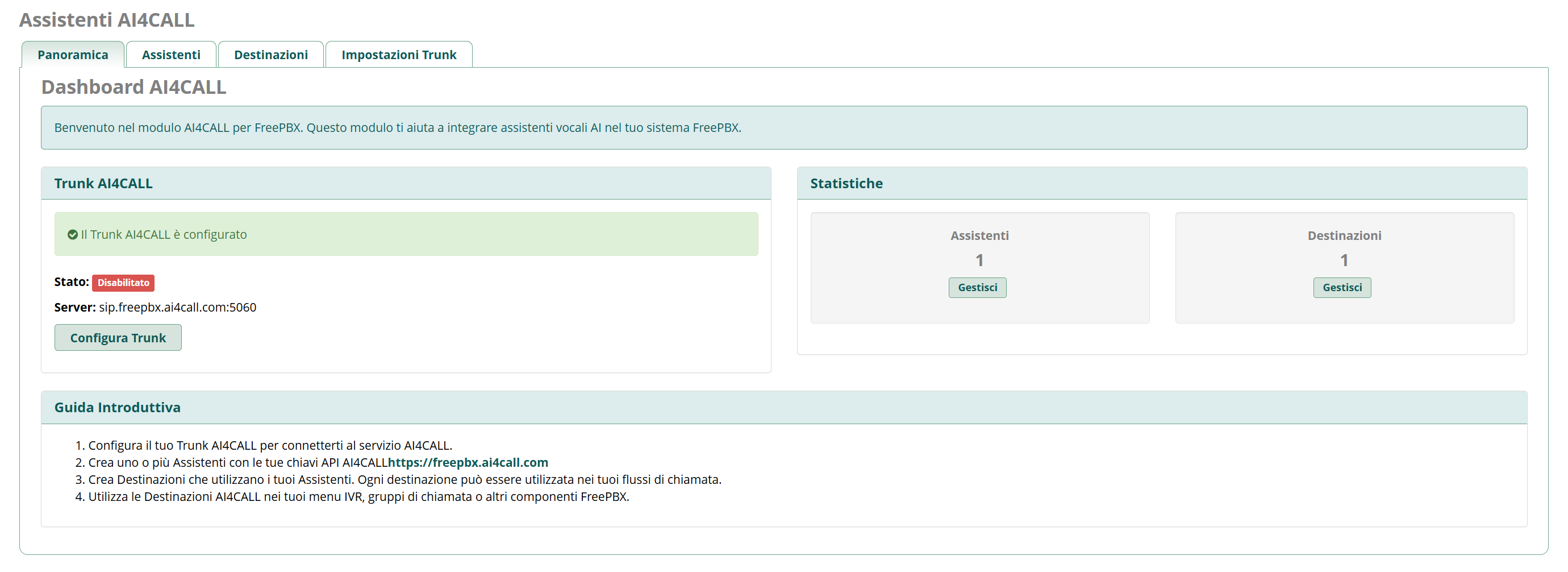The height and width of the screenshot is (572, 1568).
Task: Go to the Impostazioni Trunk tab
Action: tap(399, 55)
